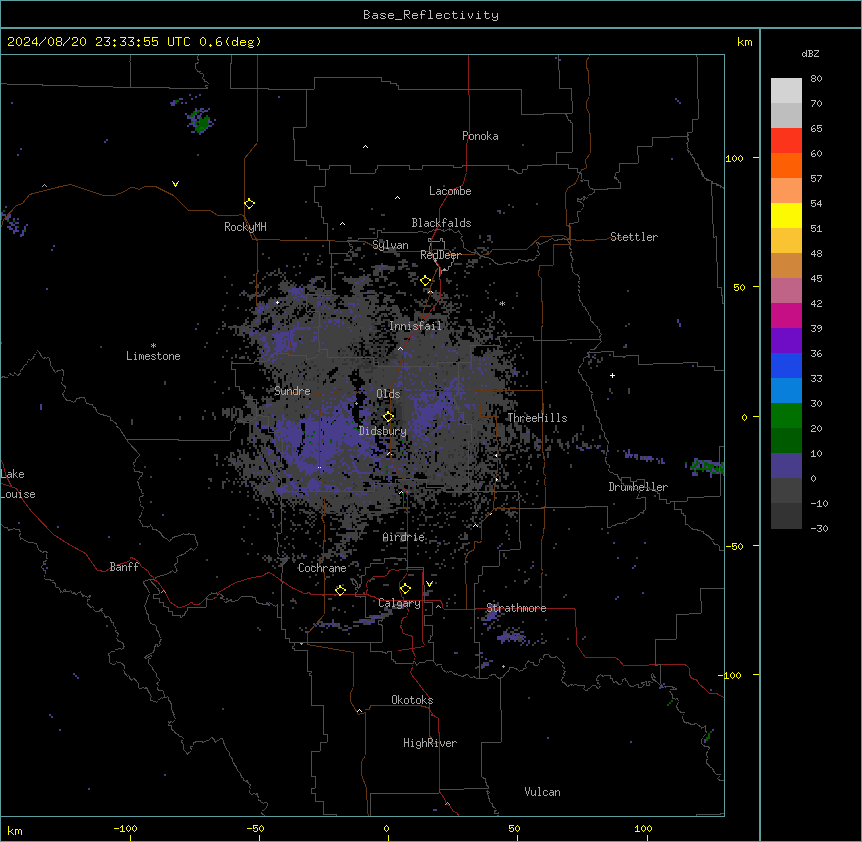Select the magenta 39-42 dBZ legend swatch

pos(786,316)
